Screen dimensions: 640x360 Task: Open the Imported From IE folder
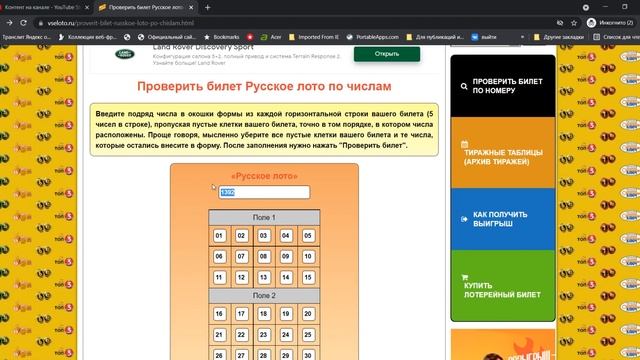(x=314, y=37)
